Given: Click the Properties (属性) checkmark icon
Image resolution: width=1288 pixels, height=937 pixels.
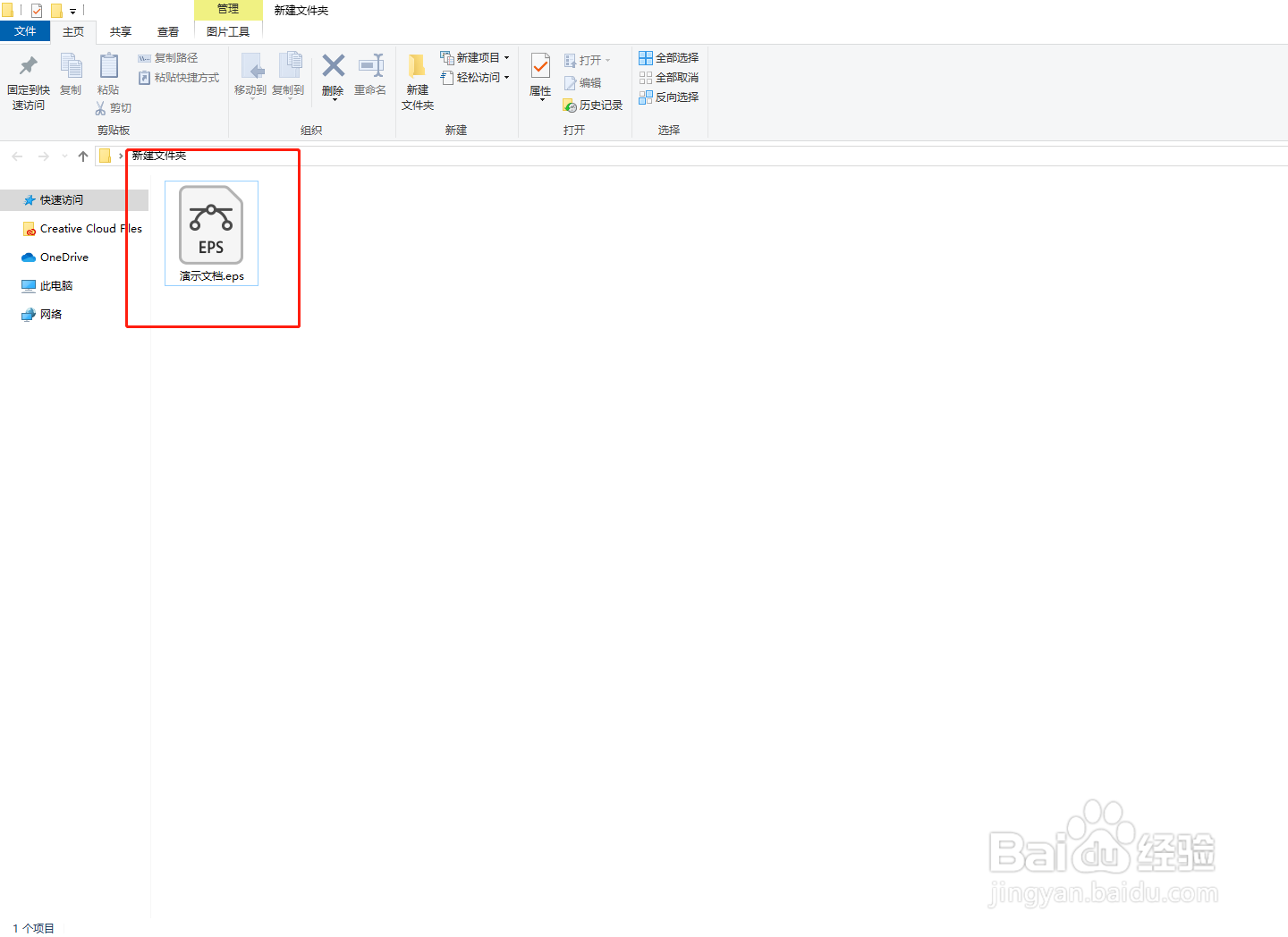Looking at the screenshot, I should click(x=540, y=66).
